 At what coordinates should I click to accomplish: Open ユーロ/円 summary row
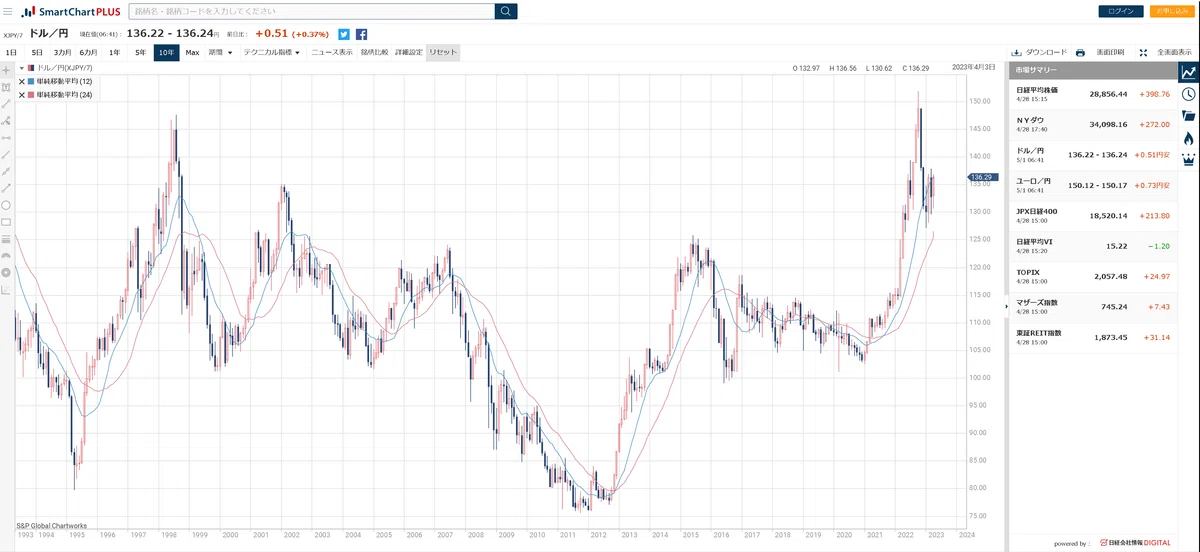(1092, 185)
